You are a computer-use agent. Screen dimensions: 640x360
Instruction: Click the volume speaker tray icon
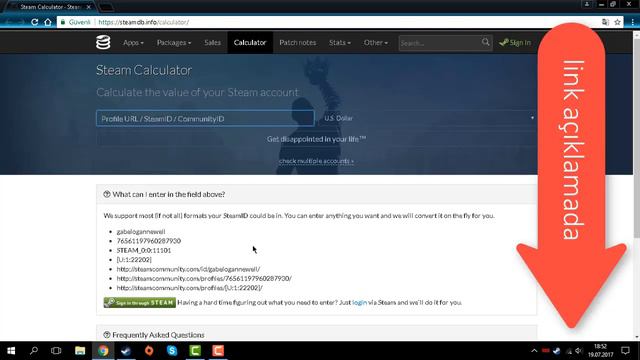click(579, 351)
